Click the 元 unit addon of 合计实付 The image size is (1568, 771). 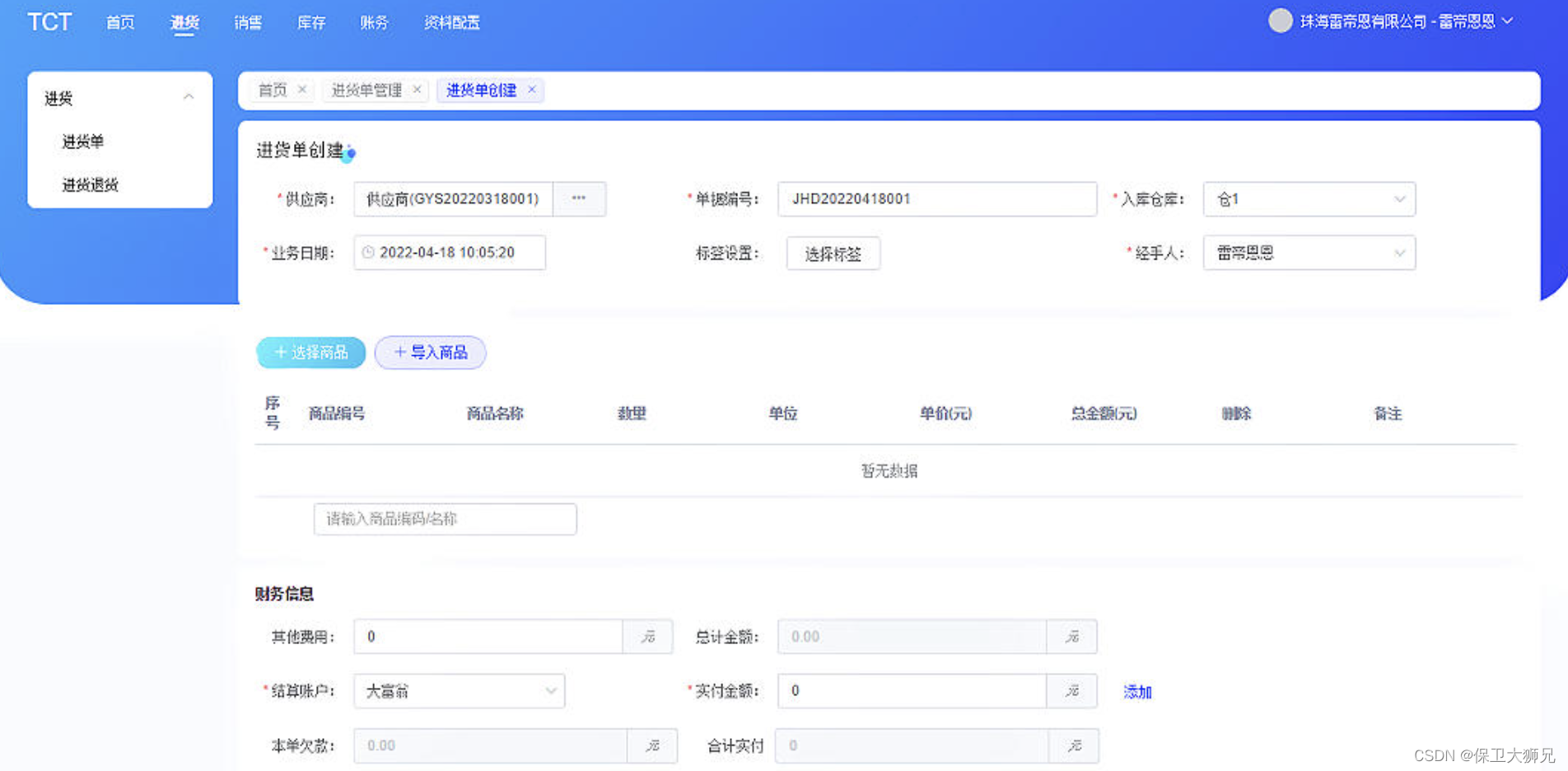click(x=1074, y=745)
